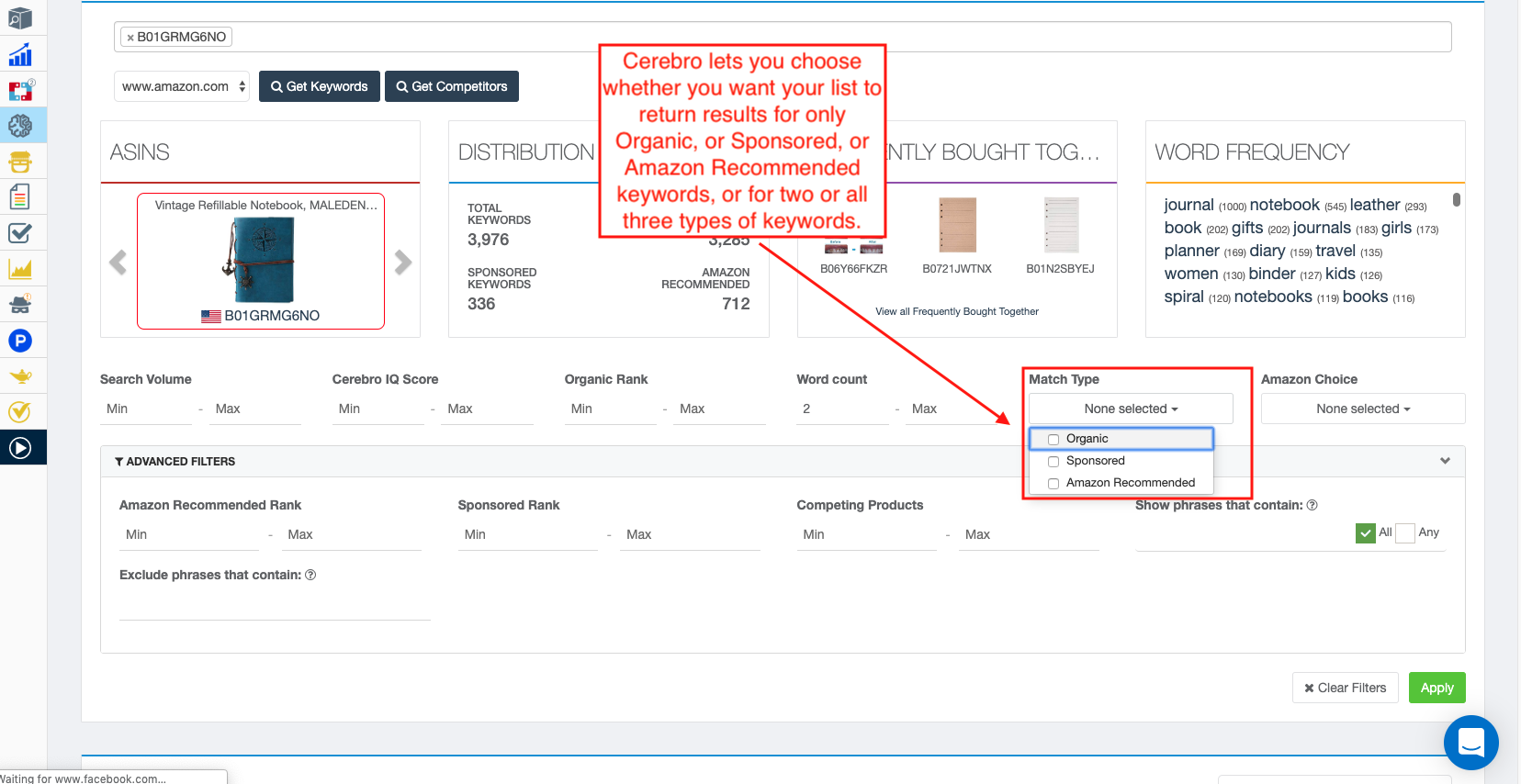Open the www.amazon.com marketplace selector
This screenshot has width=1521, height=784.
point(182,86)
